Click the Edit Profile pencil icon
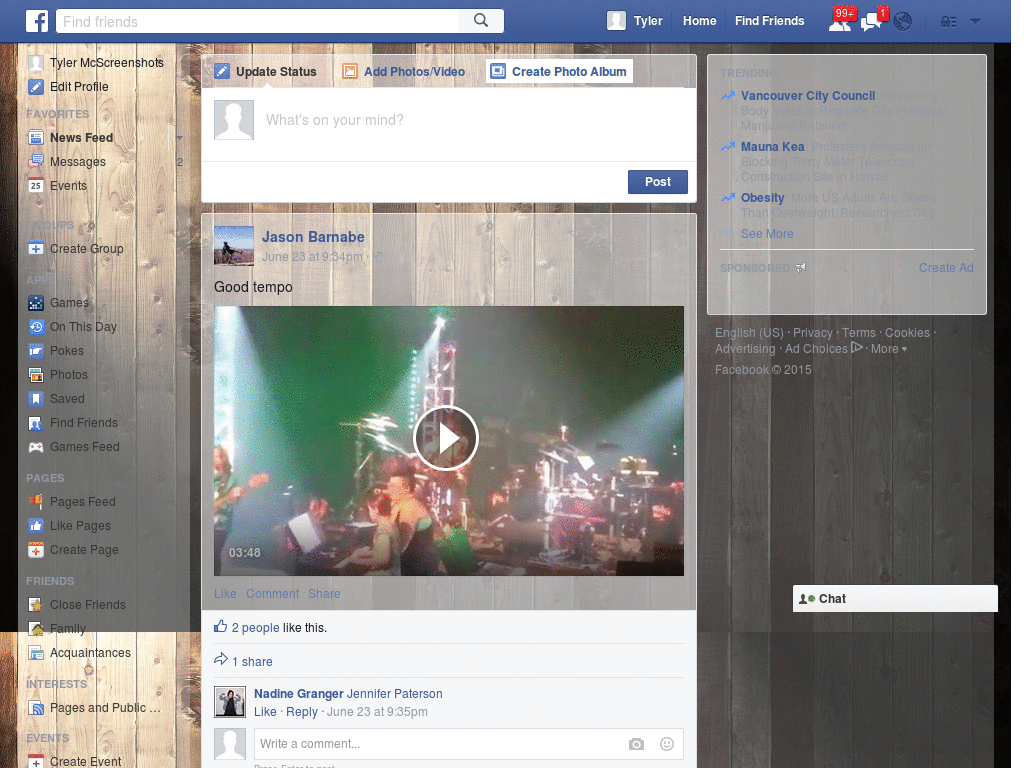 click(x=36, y=87)
